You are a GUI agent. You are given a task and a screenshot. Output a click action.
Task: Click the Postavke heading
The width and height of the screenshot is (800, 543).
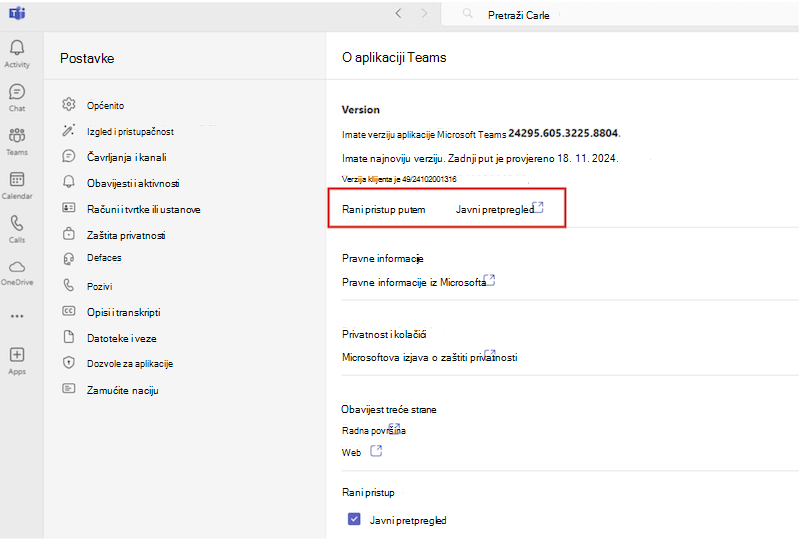[x=87, y=58]
